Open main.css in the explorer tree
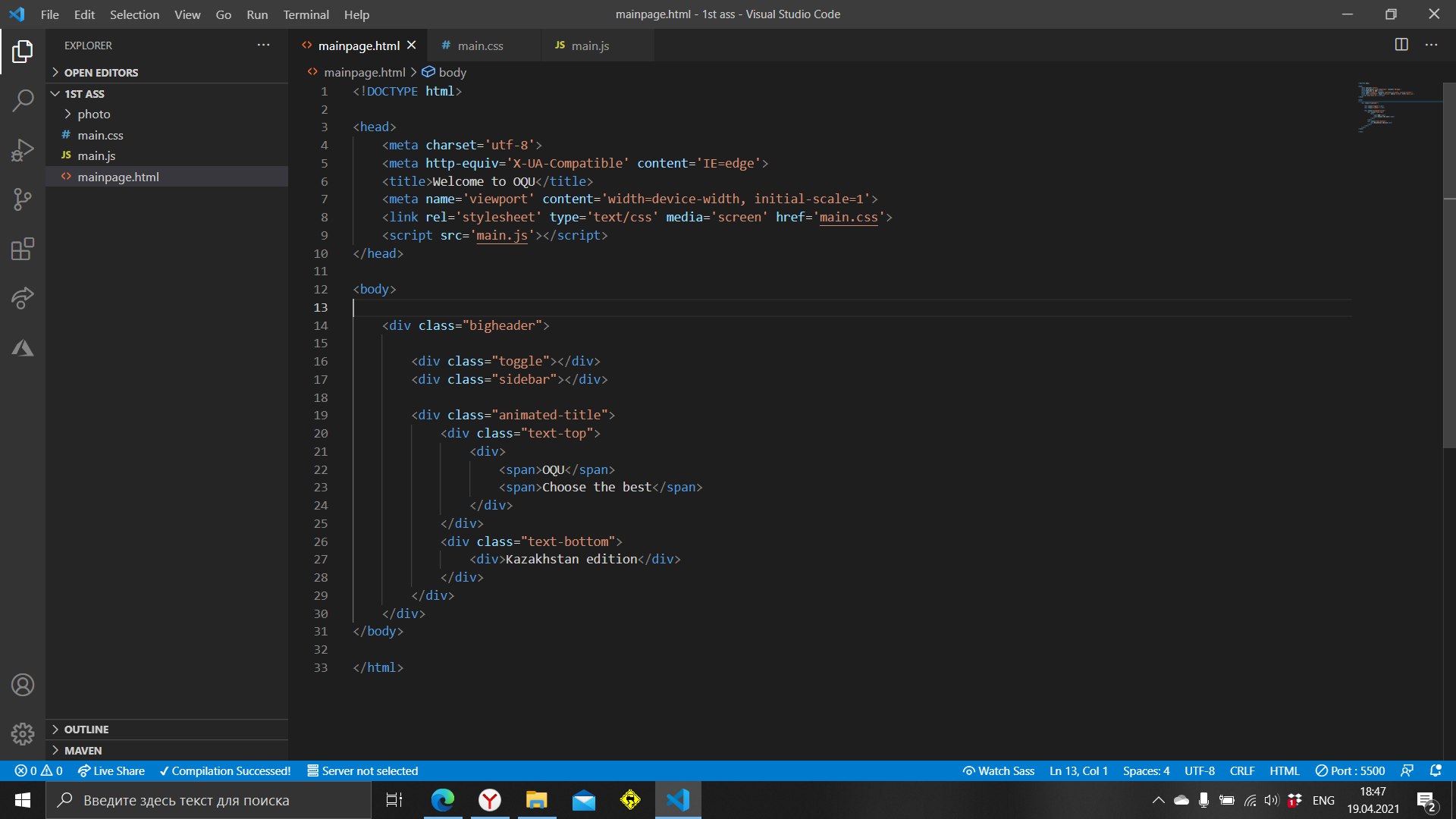 click(167, 135)
